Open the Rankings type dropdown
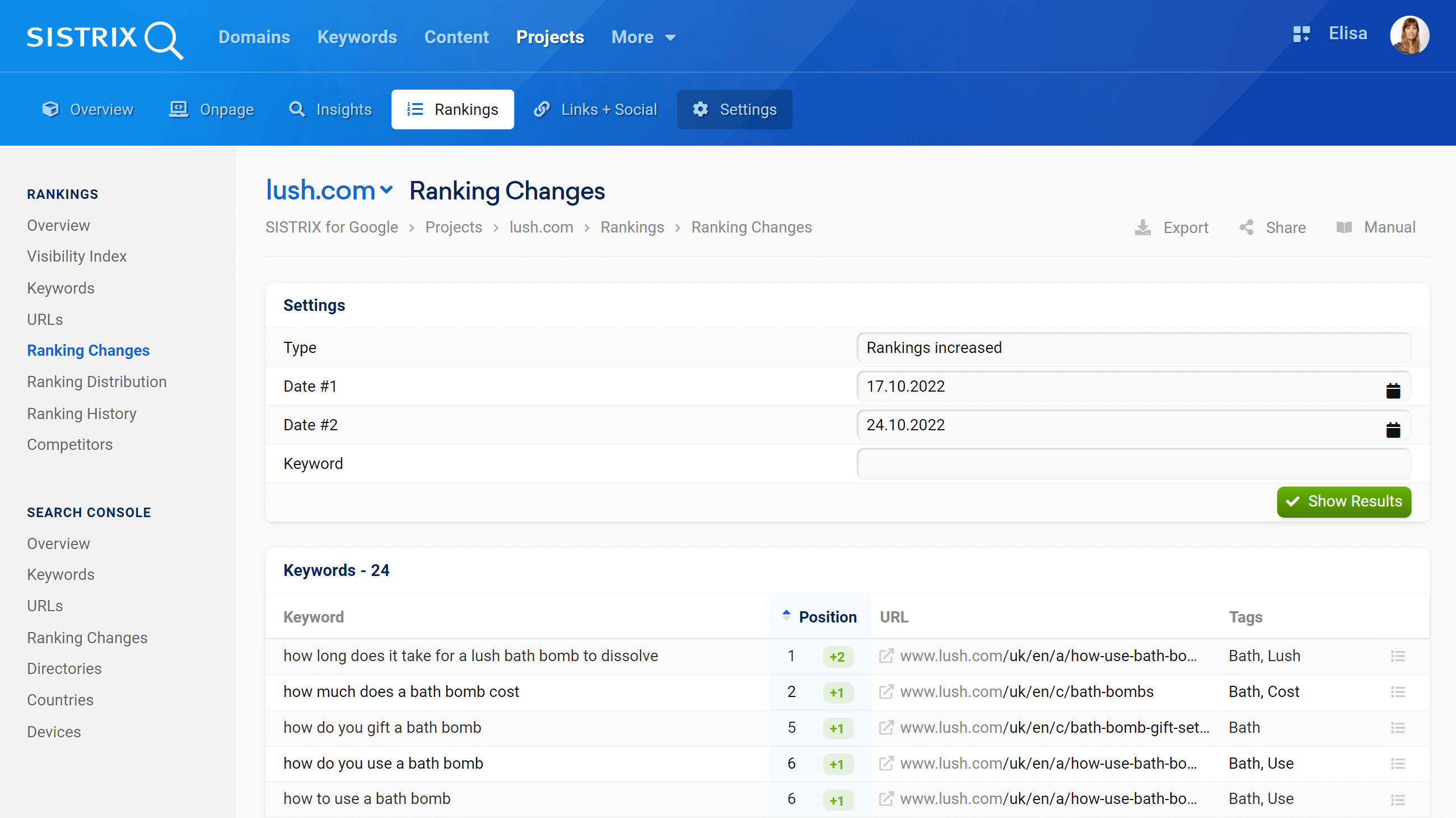The height and width of the screenshot is (818, 1456). [x=1134, y=348]
